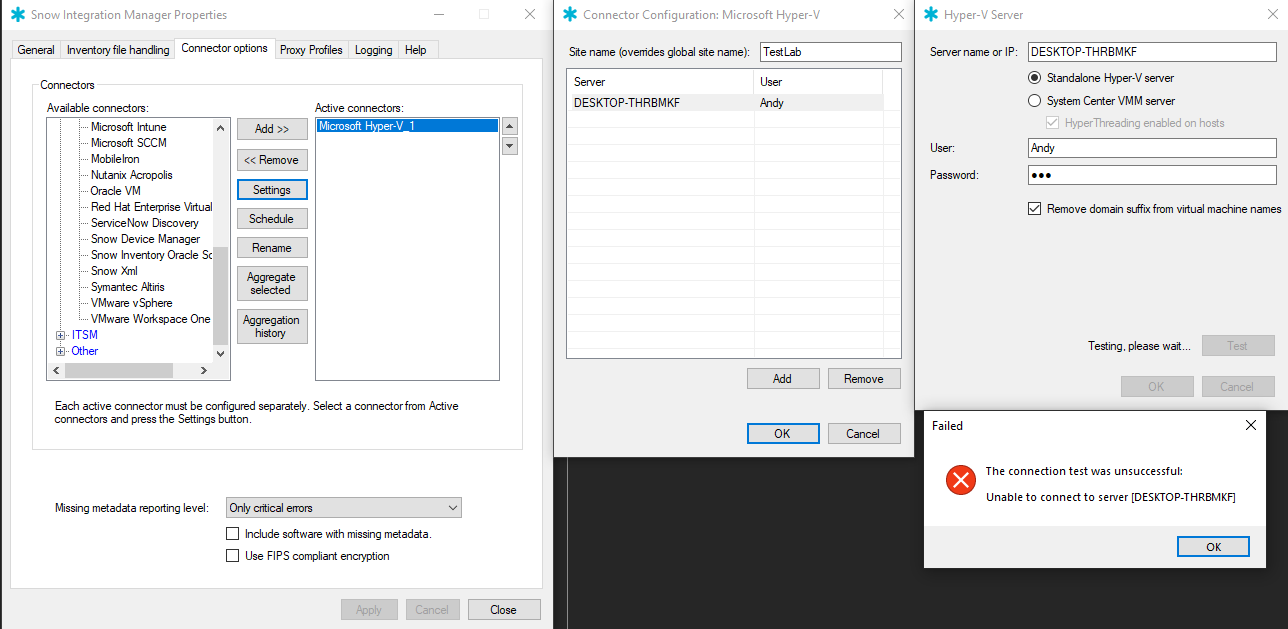Click OK in the Failed dialog
1288x629 pixels.
coord(1213,547)
